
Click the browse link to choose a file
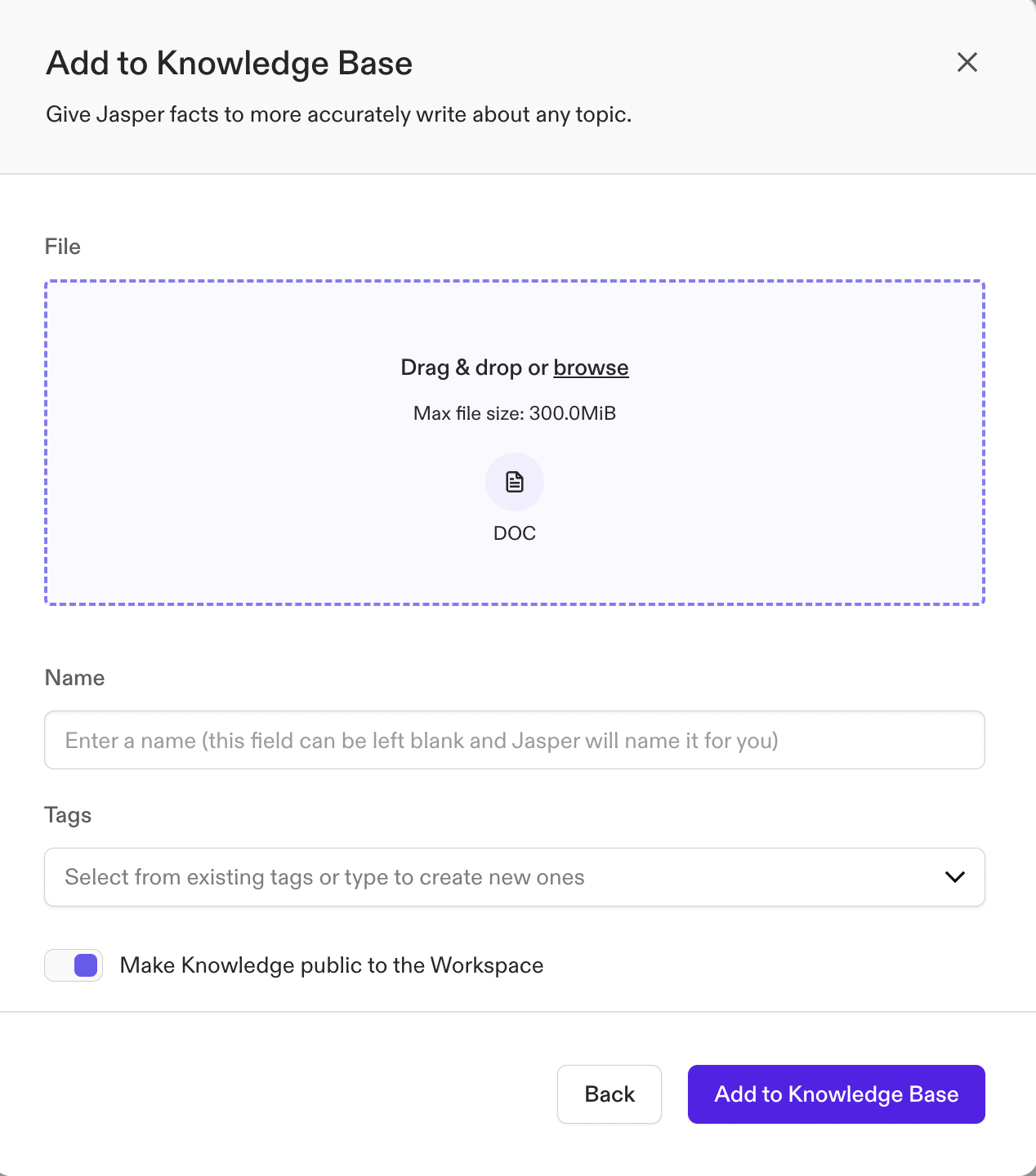pos(590,367)
